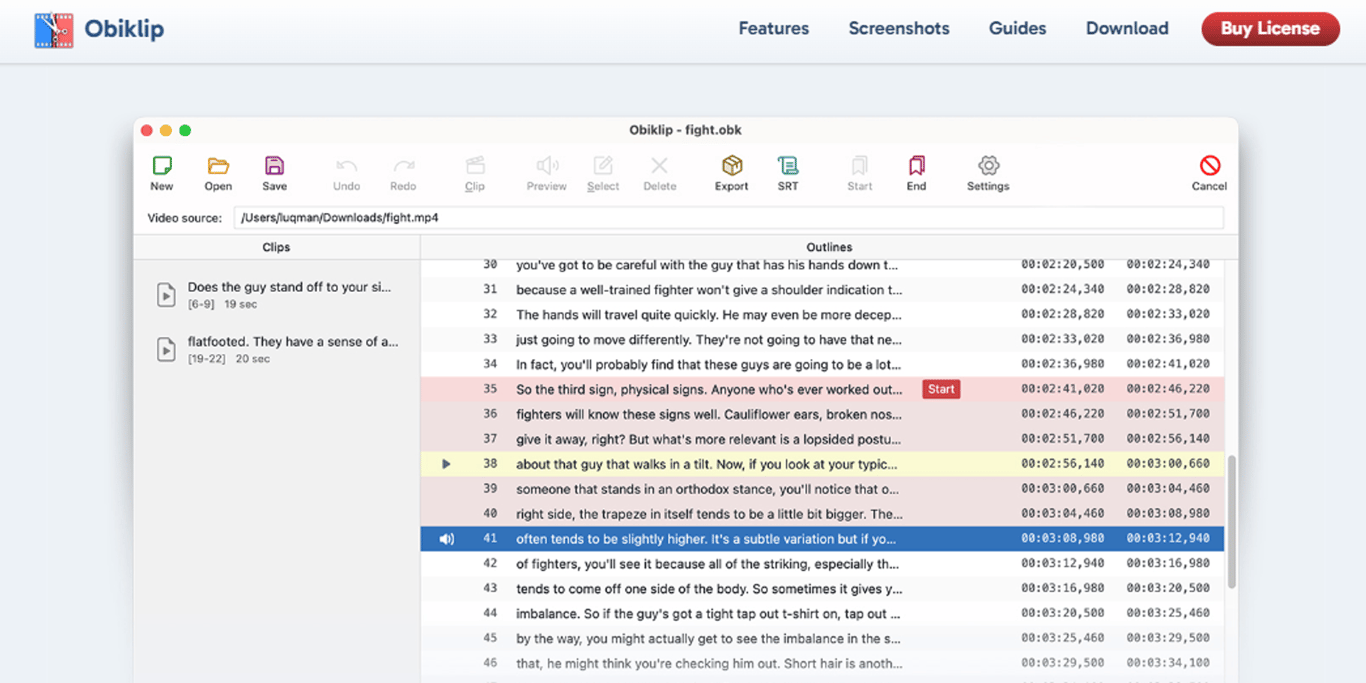
Task: Select row 32 "The hands will travel"
Action: 822,314
